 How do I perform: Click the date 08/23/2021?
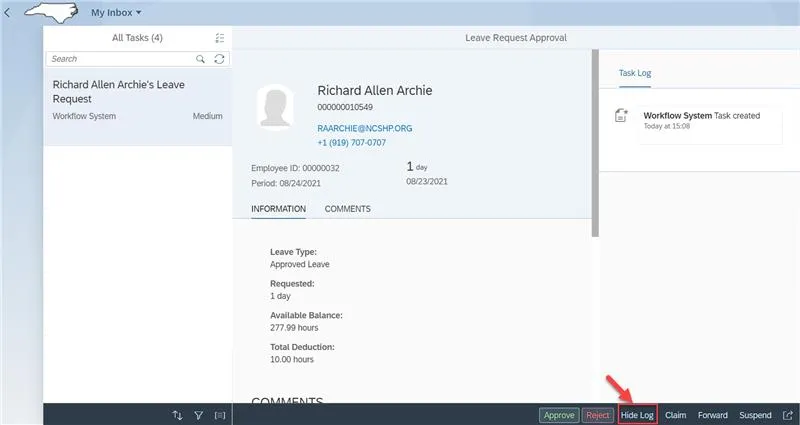pyautogui.click(x=427, y=182)
